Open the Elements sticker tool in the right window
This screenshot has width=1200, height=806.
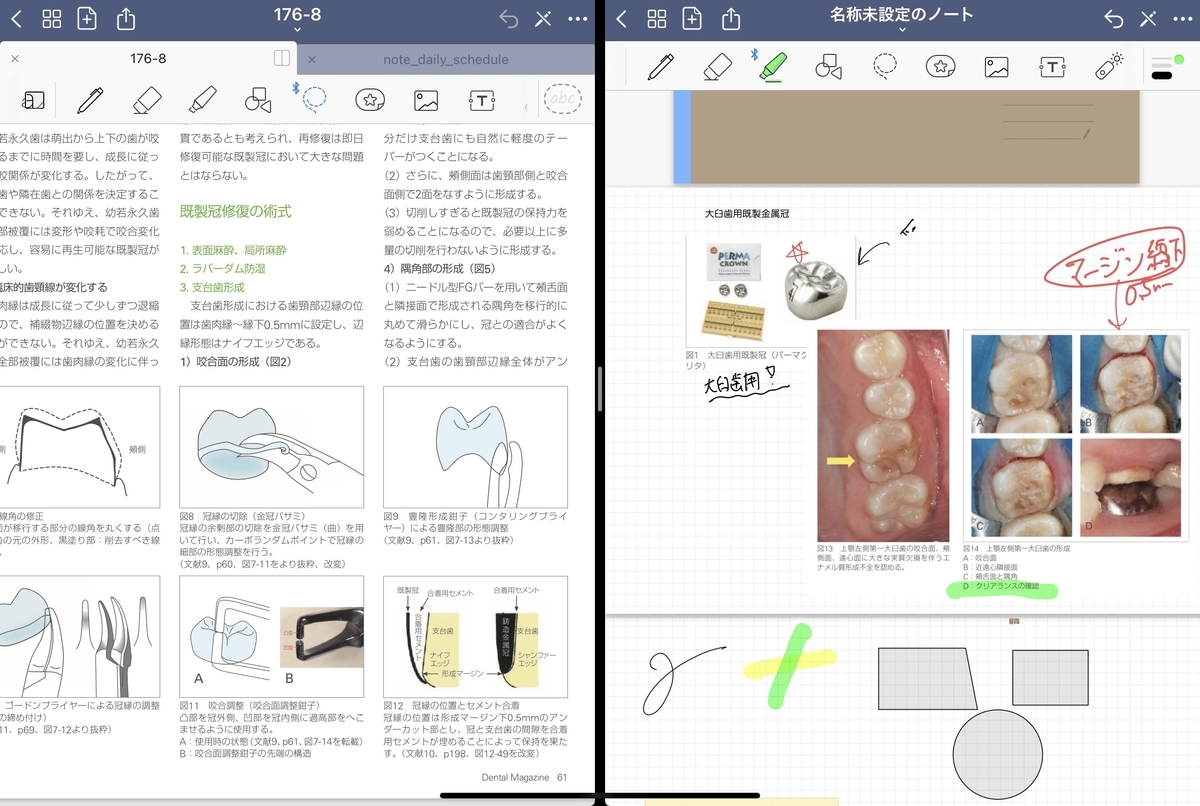940,67
